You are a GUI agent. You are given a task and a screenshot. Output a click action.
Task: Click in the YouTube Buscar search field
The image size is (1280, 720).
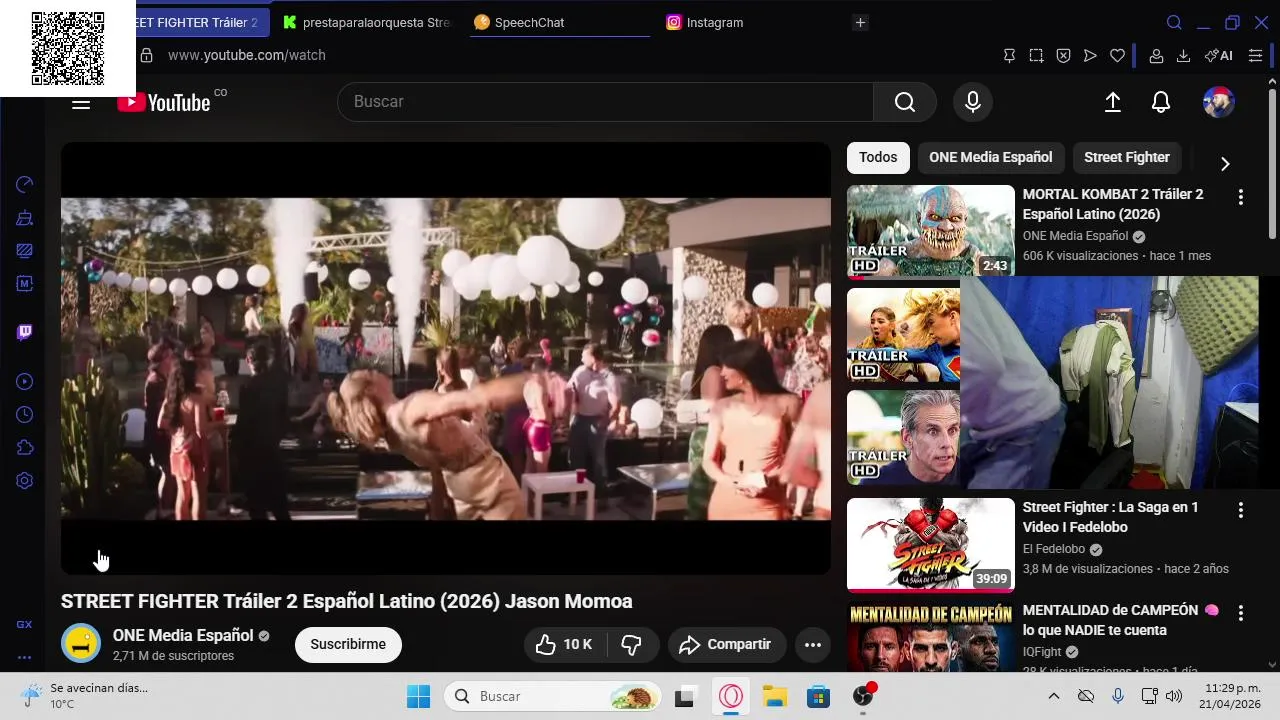click(x=605, y=102)
